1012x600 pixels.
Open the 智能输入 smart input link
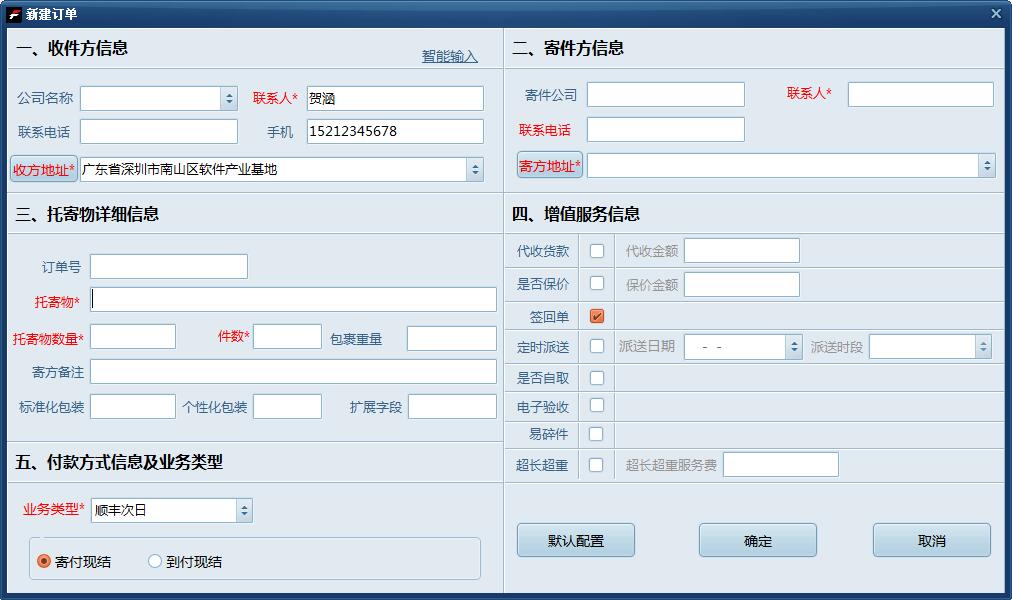[x=447, y=57]
